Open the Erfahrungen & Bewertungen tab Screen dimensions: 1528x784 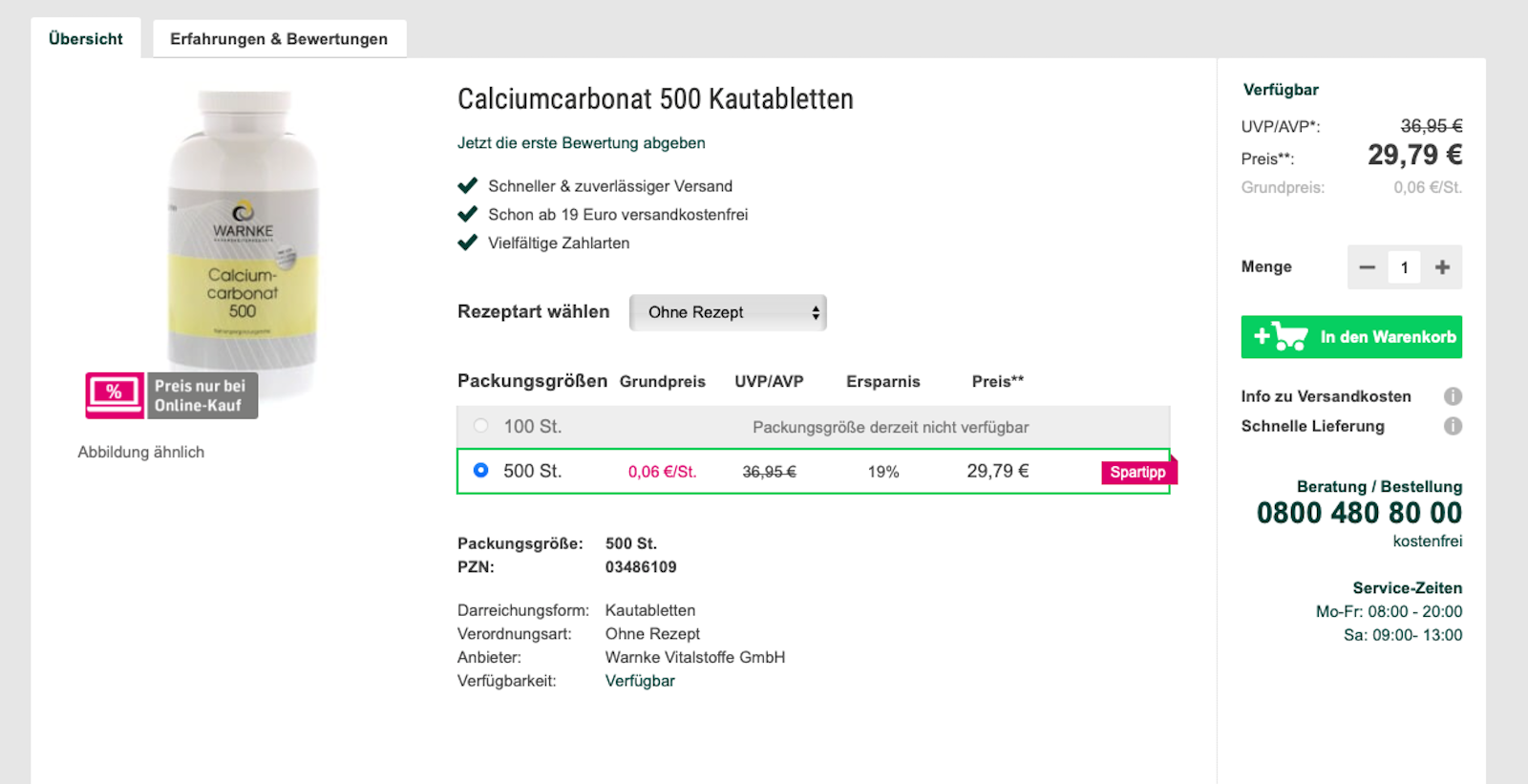pyautogui.click(x=279, y=39)
